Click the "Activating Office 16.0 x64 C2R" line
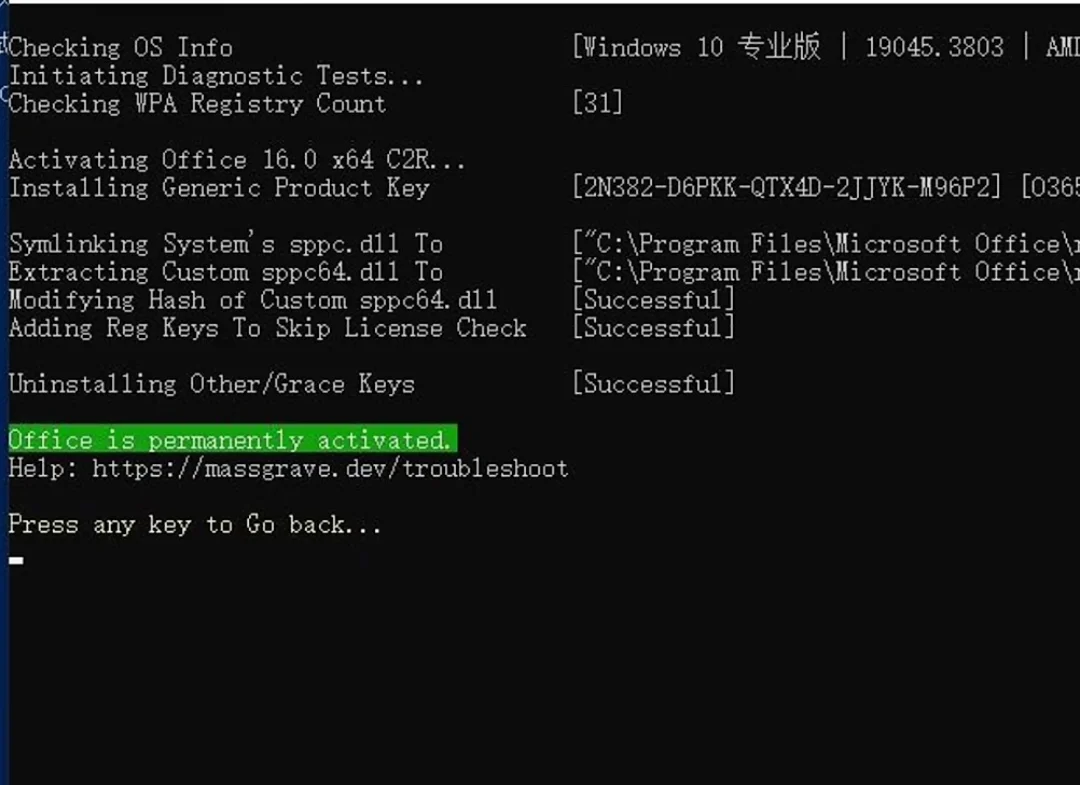The width and height of the screenshot is (1080, 785). (237, 160)
